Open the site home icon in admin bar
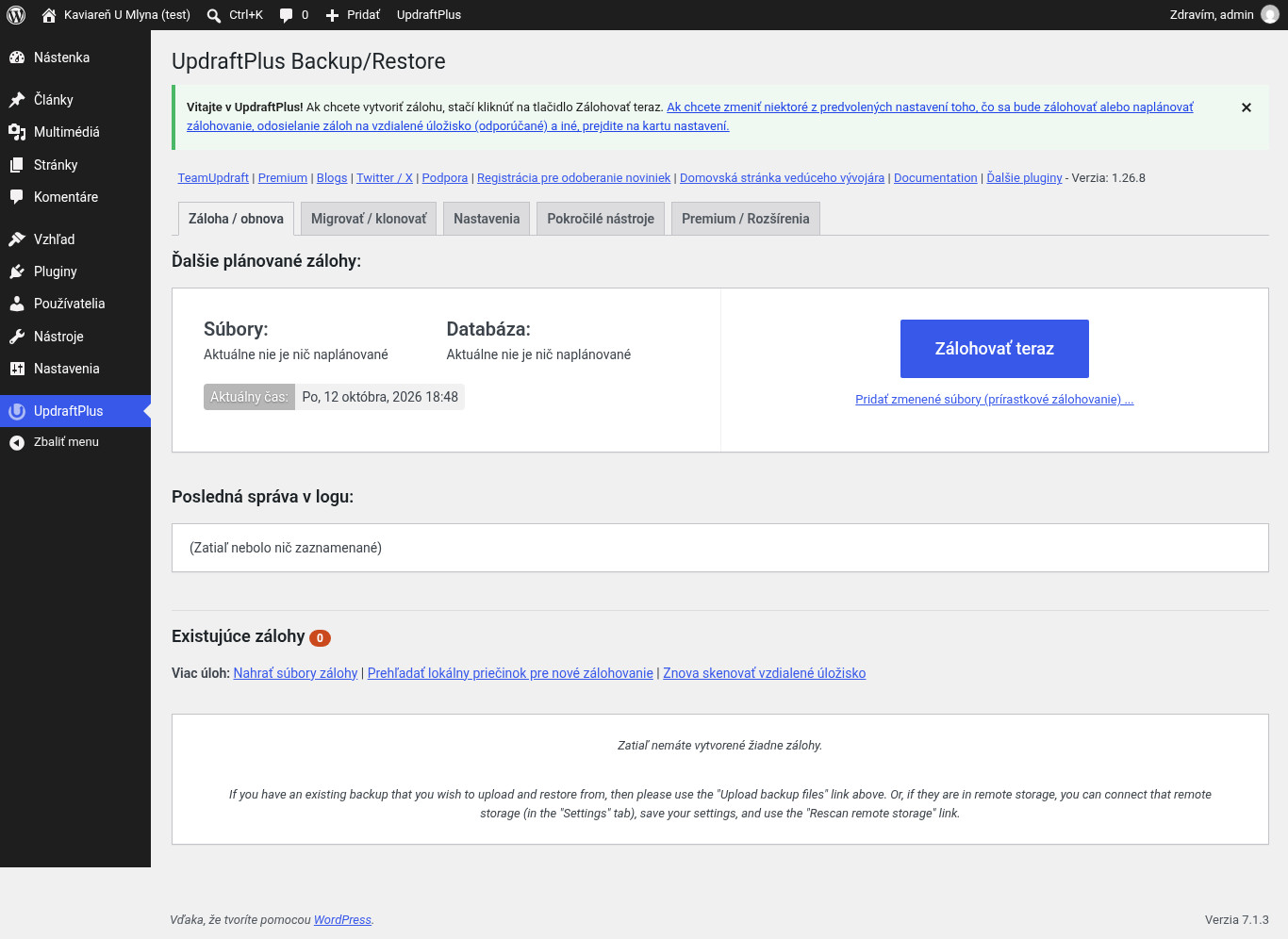 49,15
